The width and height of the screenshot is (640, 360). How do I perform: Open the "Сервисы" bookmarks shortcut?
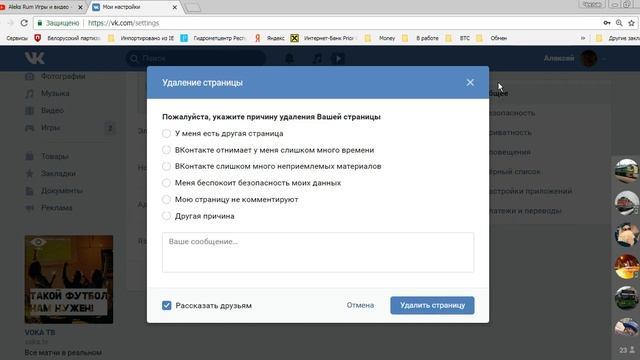tap(17, 38)
